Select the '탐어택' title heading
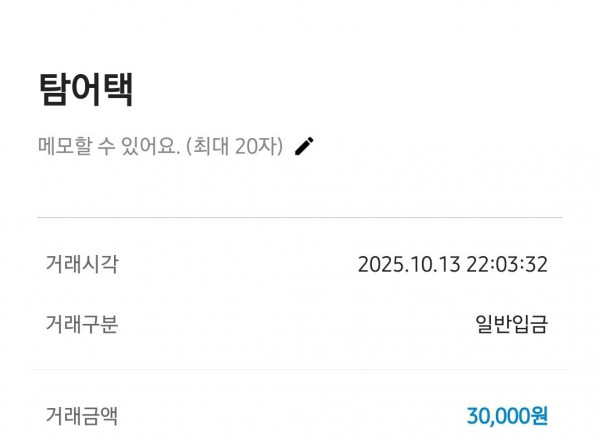Viewport: 600px width, 437px height. [x=86, y=89]
